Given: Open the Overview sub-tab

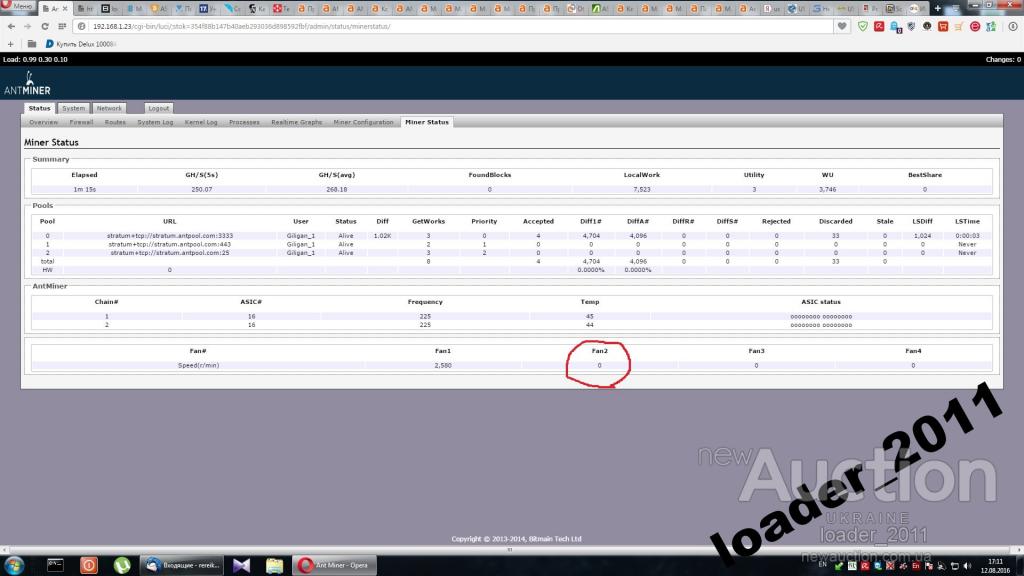Looking at the screenshot, I should pyautogui.click(x=43, y=122).
